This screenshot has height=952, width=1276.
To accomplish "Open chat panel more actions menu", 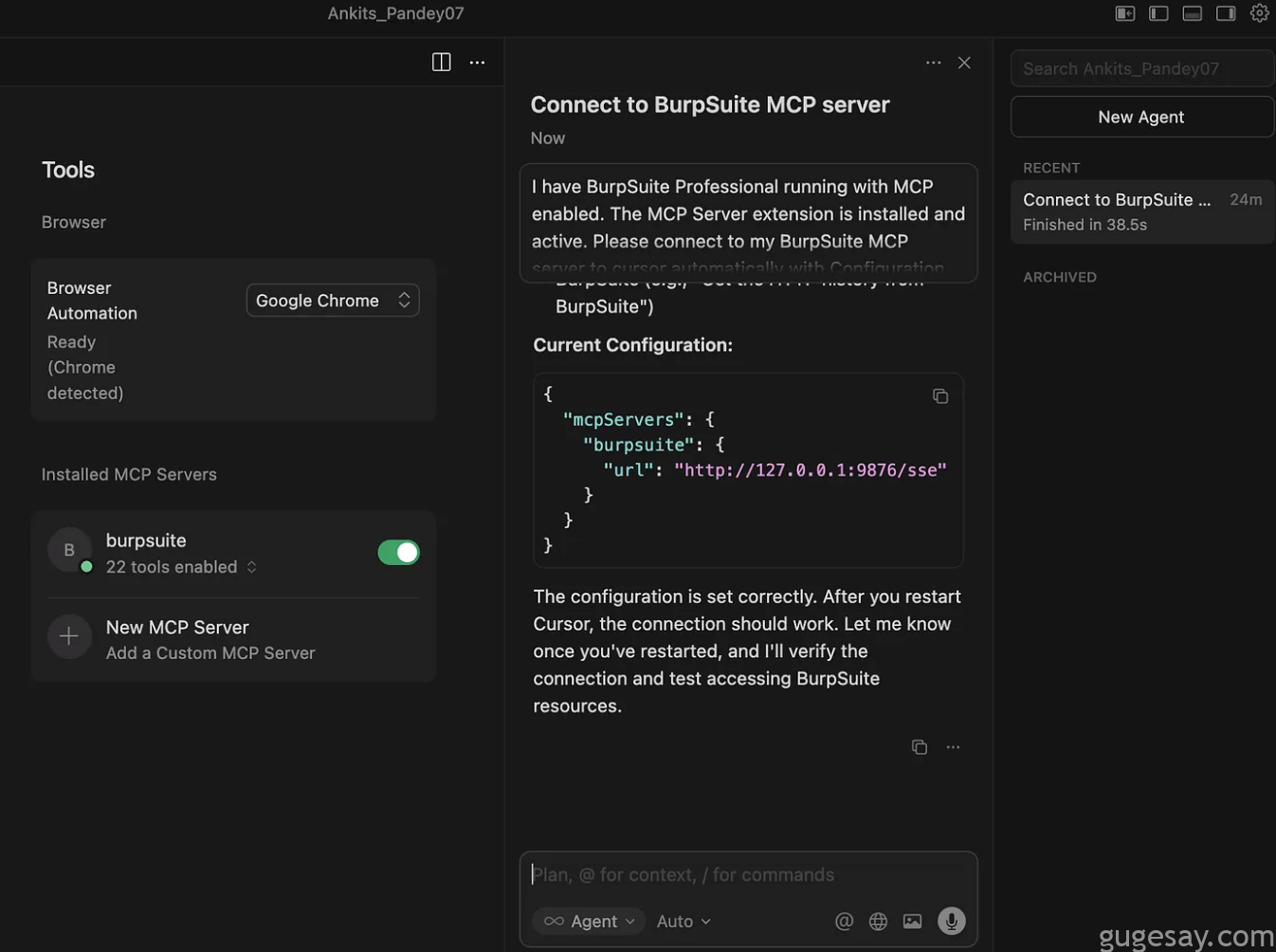I will coord(934,63).
